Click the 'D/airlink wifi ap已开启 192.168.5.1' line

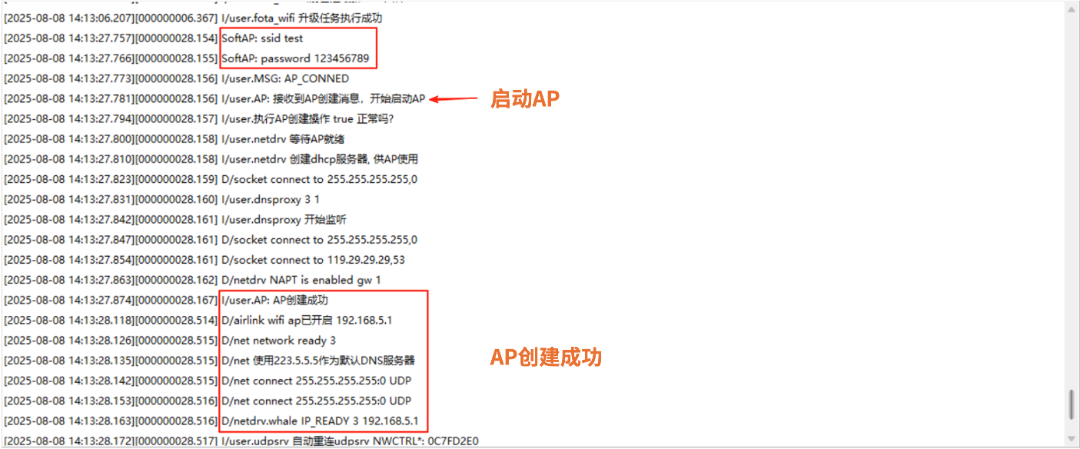click(198, 321)
